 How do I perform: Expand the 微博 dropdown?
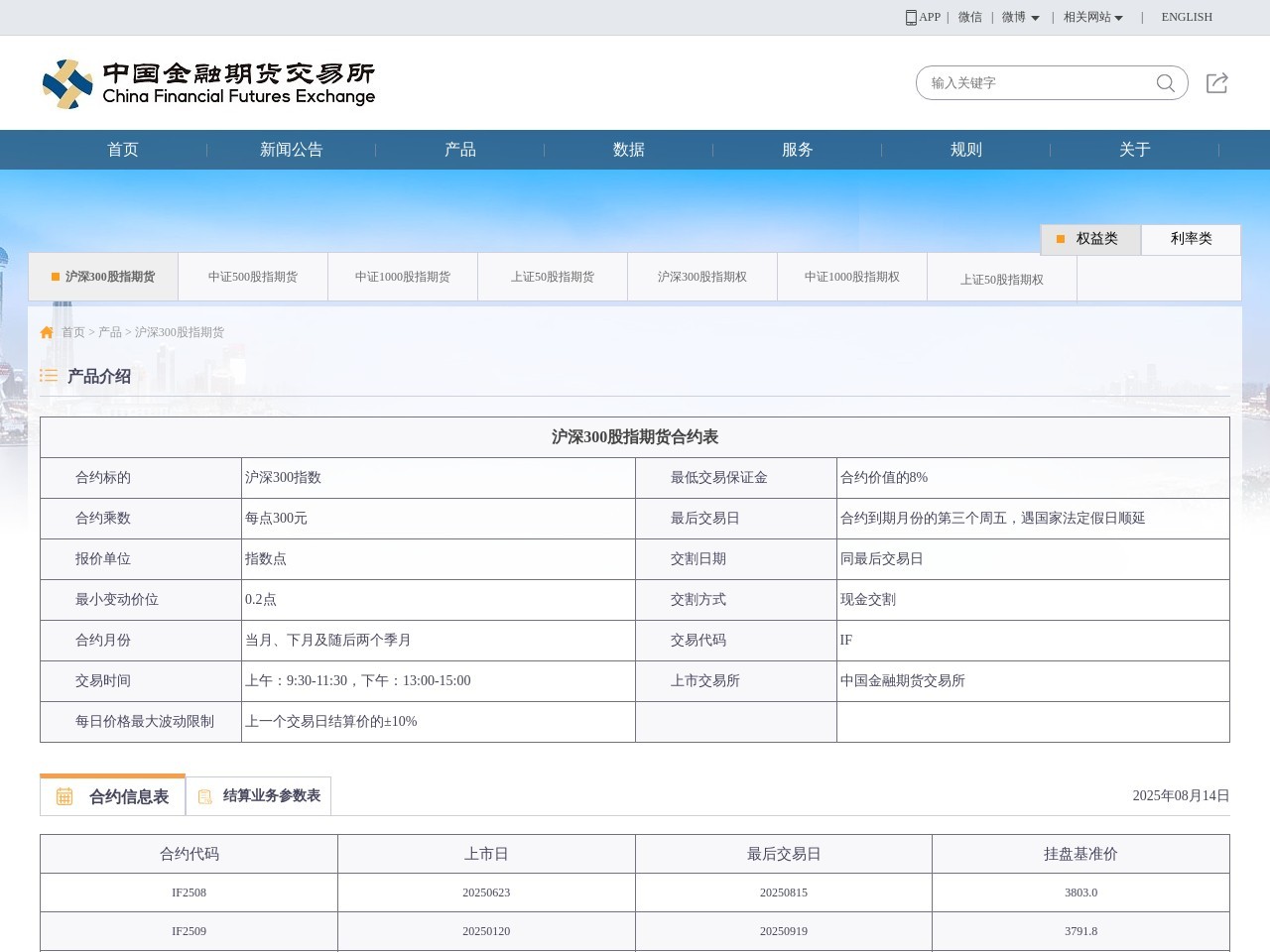1020,17
